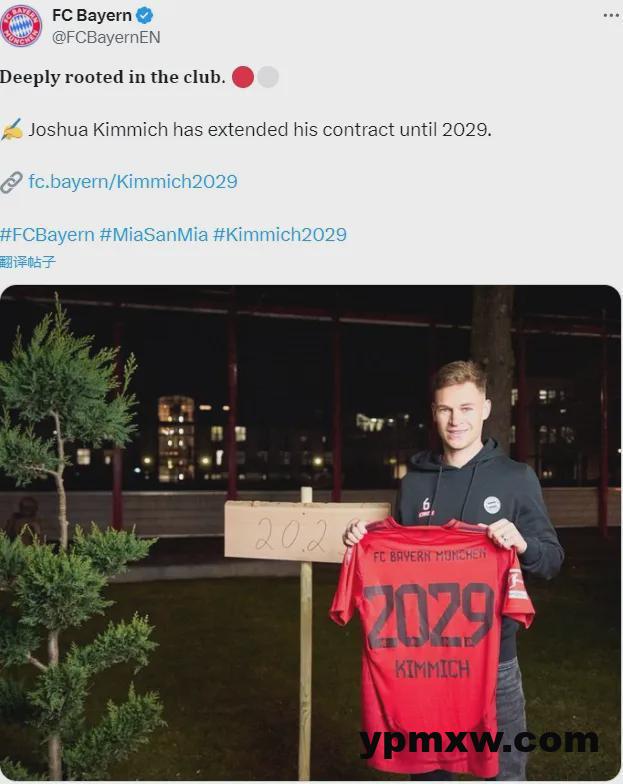Open the Kimmich contract photo
Viewport: 623px width, 784px height.
click(310, 532)
